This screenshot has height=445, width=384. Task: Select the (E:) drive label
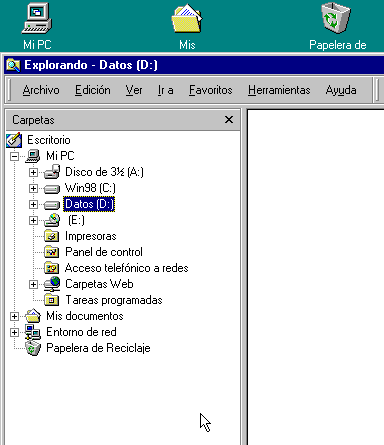76,220
